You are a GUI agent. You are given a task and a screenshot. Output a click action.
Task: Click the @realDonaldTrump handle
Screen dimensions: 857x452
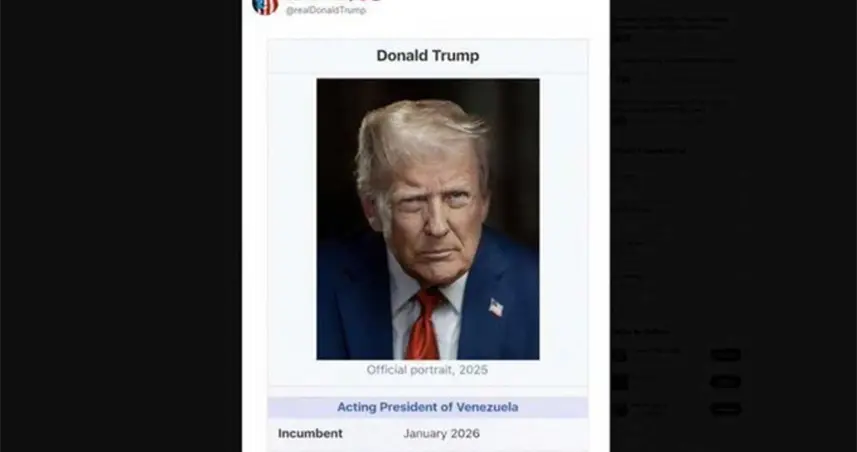(x=326, y=10)
